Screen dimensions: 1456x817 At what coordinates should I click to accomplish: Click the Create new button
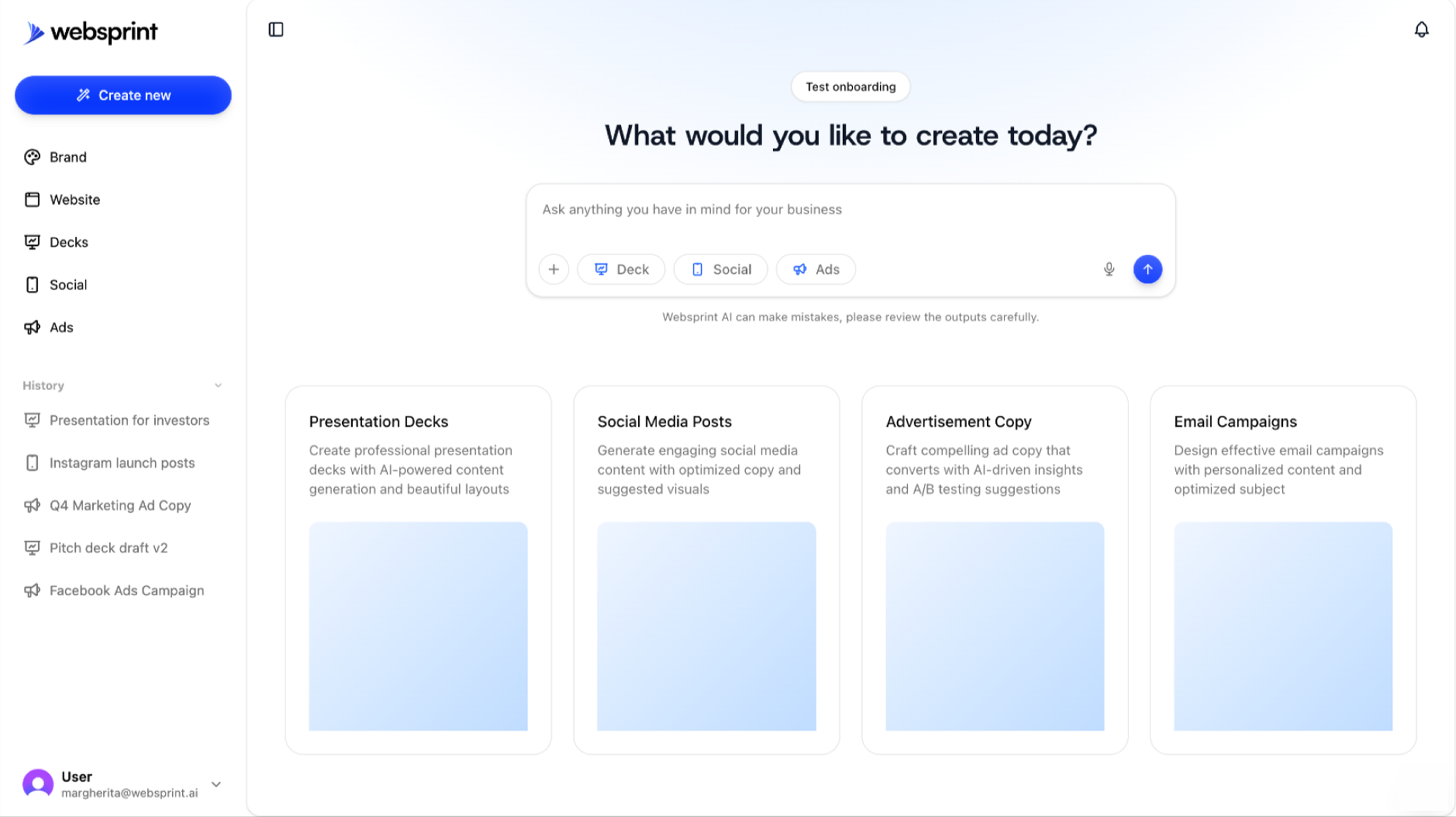(x=122, y=95)
